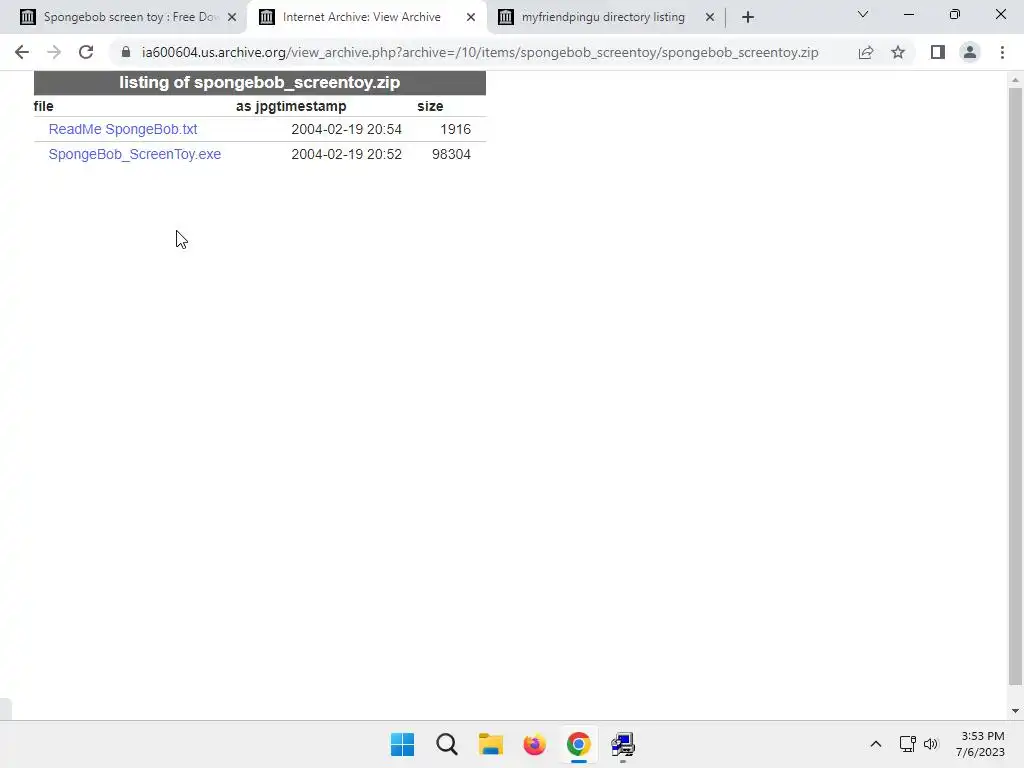1024x768 pixels.
Task: Focus the address bar URL field
Action: click(x=480, y=52)
